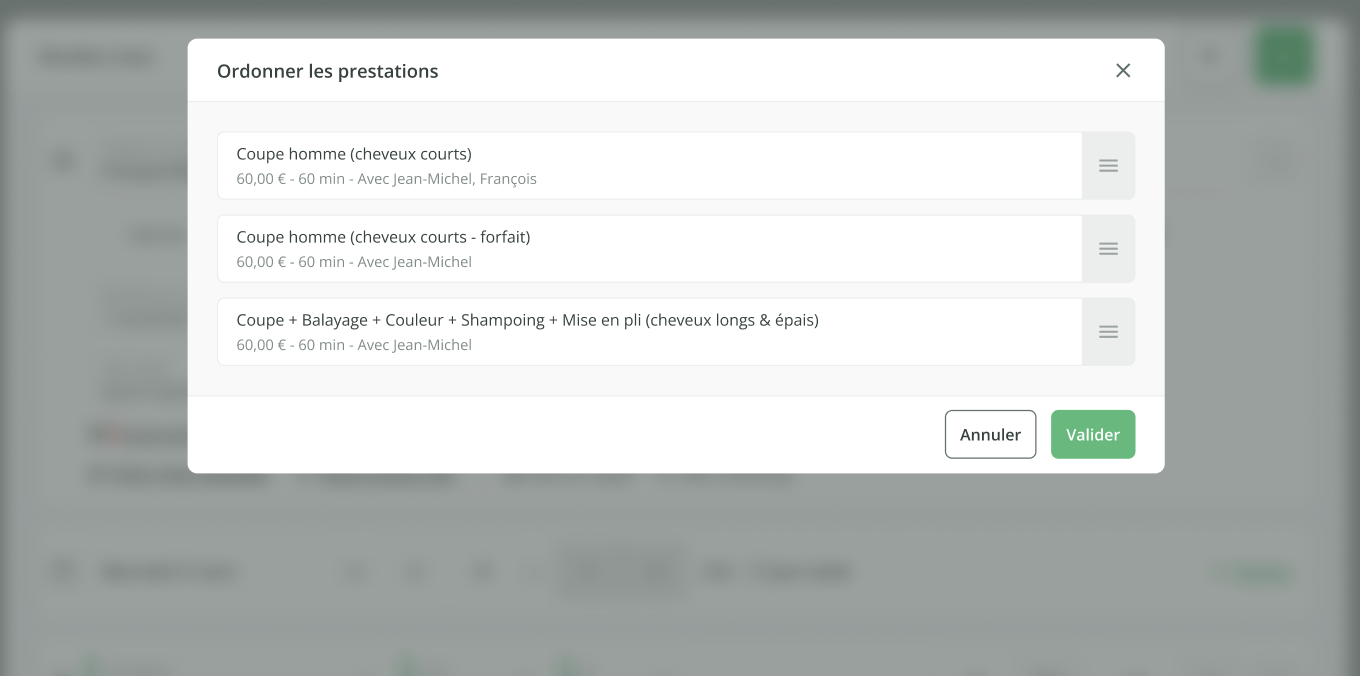This screenshot has width=1360, height=676.
Task: Click Avec Jean-Michel under the Balayage service
Action: 414,345
